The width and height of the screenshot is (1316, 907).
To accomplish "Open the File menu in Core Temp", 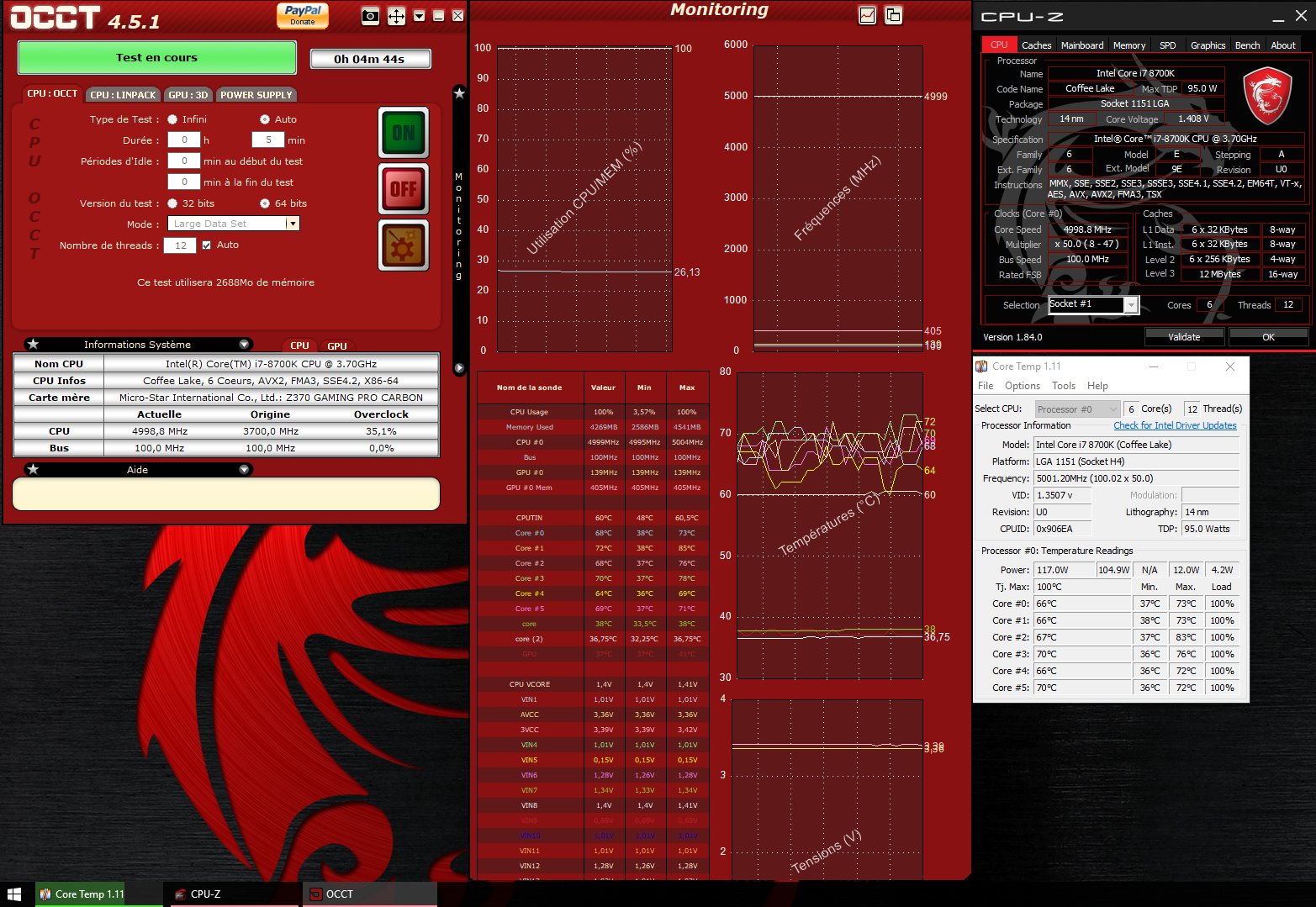I will coord(986,386).
